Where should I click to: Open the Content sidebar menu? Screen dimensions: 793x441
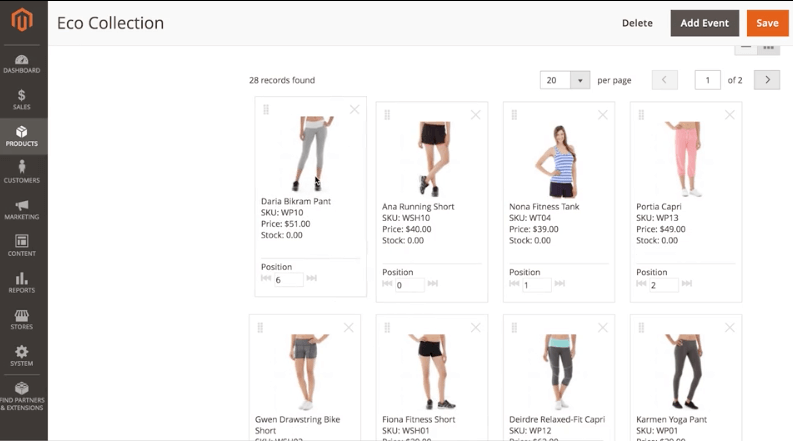[22, 246]
